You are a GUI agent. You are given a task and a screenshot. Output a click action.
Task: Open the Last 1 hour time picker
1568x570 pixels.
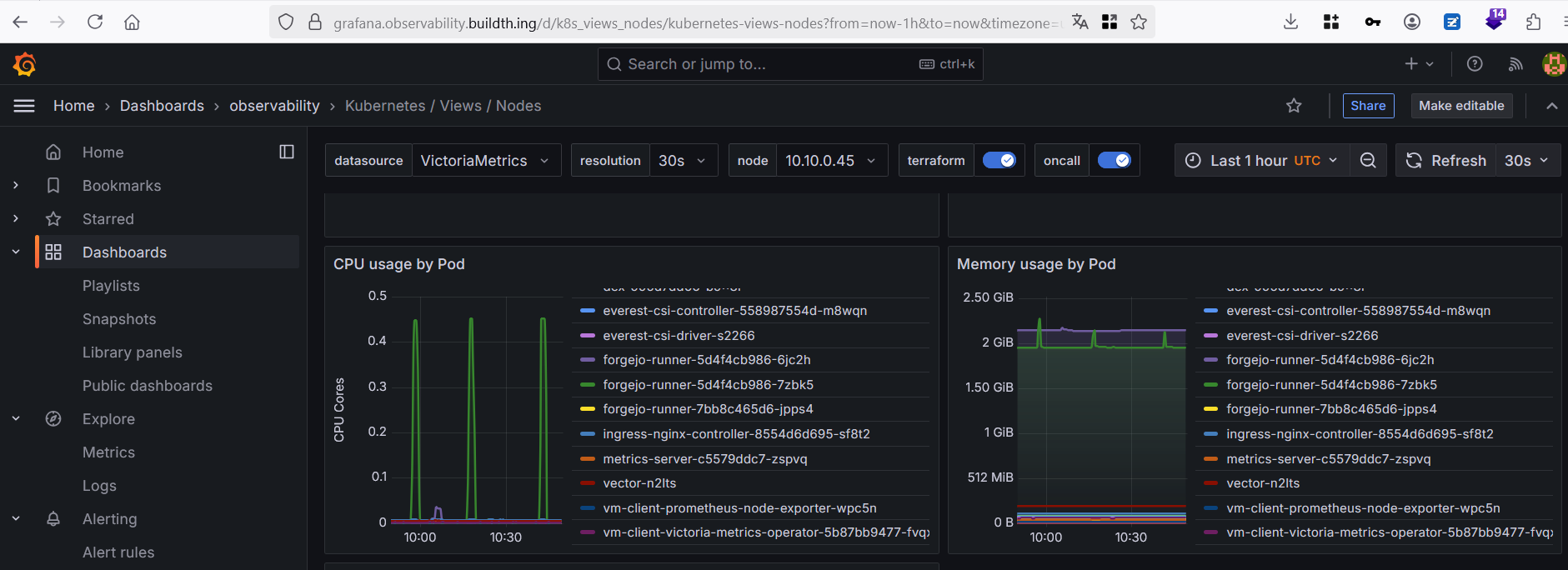pos(1262,160)
